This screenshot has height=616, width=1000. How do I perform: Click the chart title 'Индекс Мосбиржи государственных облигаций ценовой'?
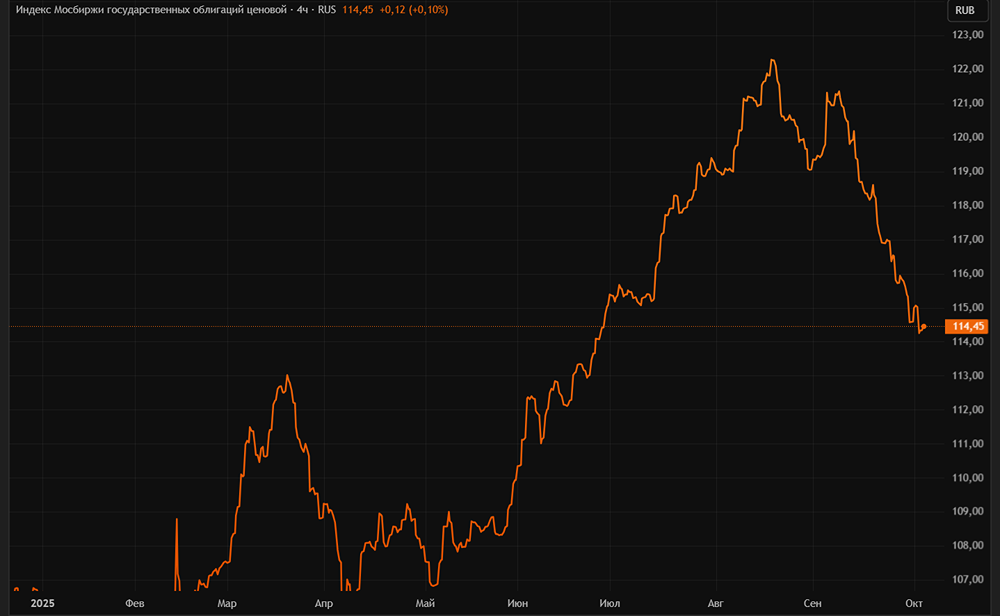click(151, 10)
